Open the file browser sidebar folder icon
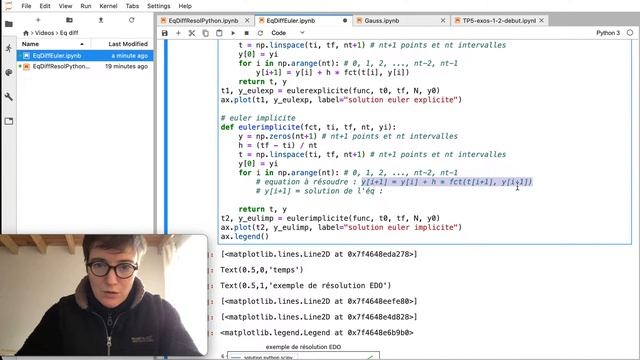This screenshot has height=360, width=640. pyautogui.click(x=9, y=24)
